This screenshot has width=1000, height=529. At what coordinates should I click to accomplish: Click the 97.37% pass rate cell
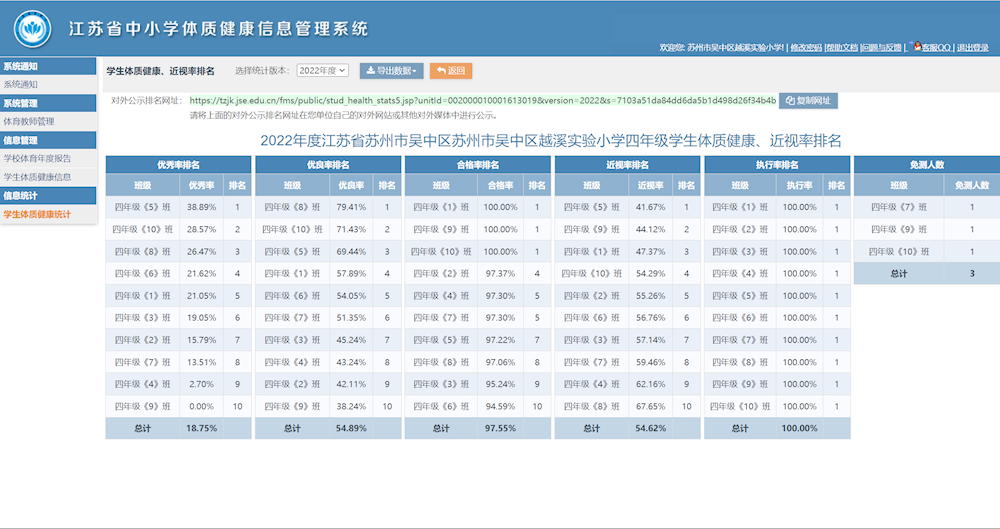(x=501, y=273)
